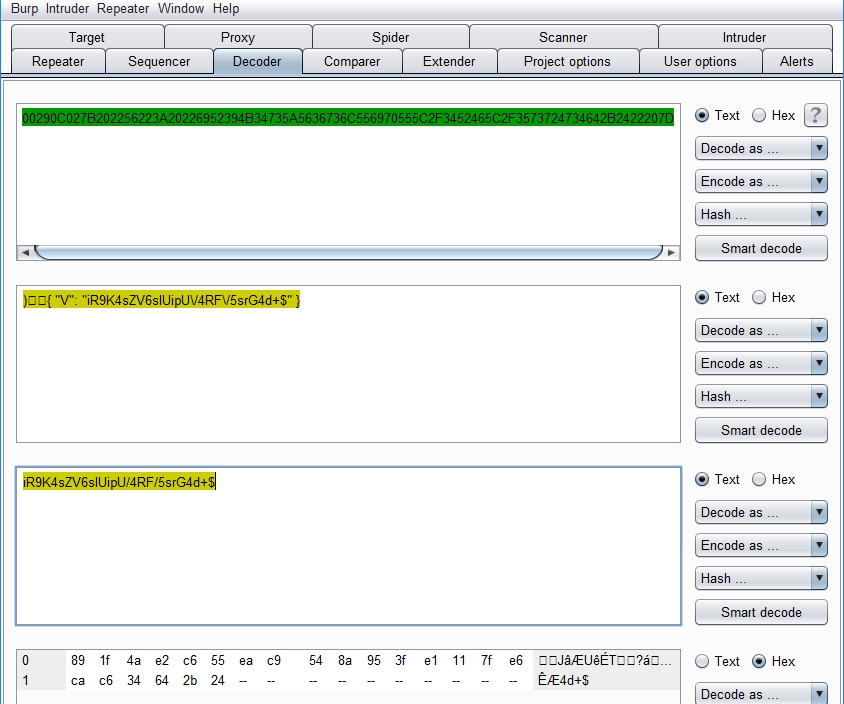This screenshot has width=844, height=704.
Task: Open the Window menu
Action: pos(181,9)
